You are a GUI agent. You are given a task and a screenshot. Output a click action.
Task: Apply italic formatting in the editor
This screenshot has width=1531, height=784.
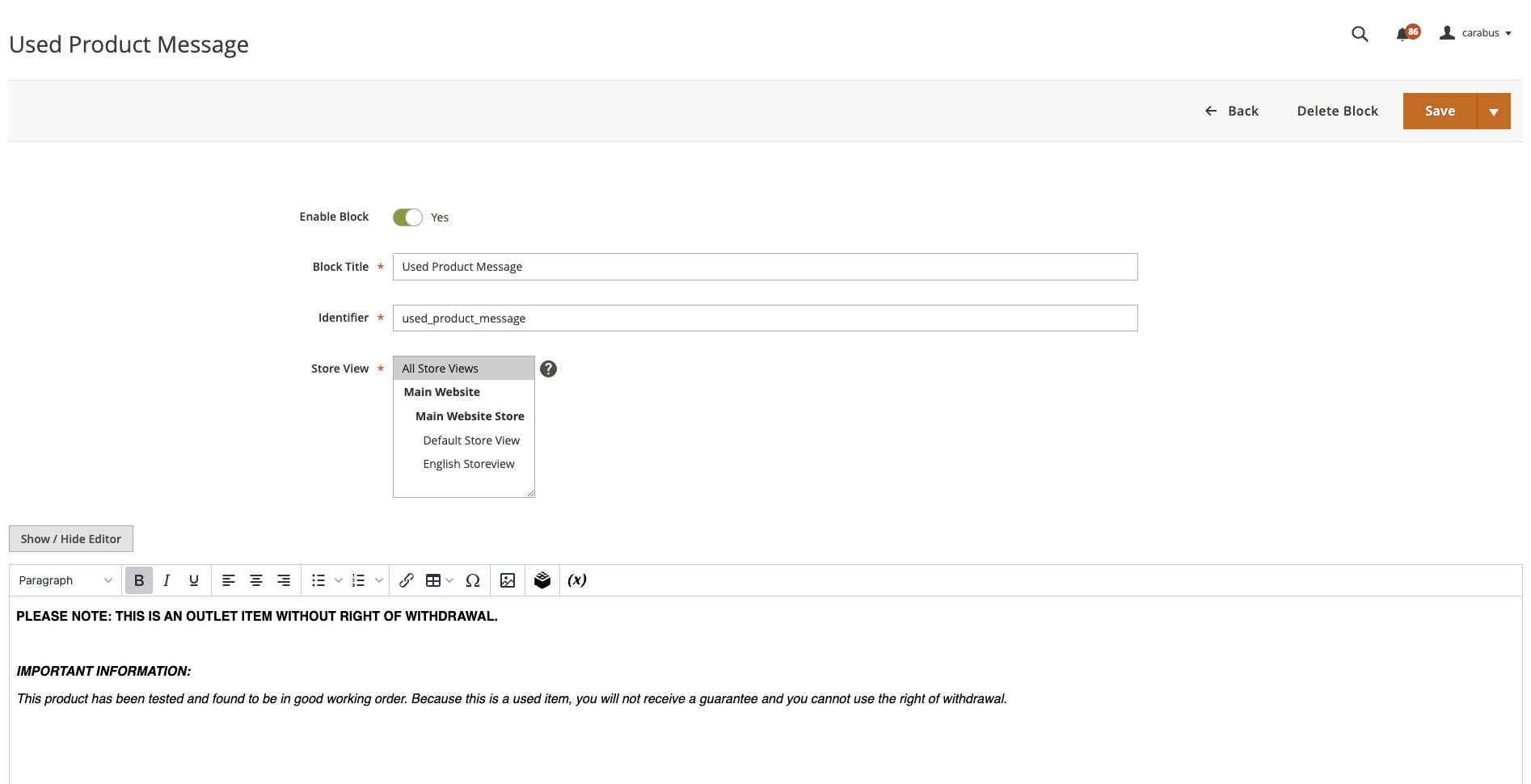pyautogui.click(x=167, y=580)
